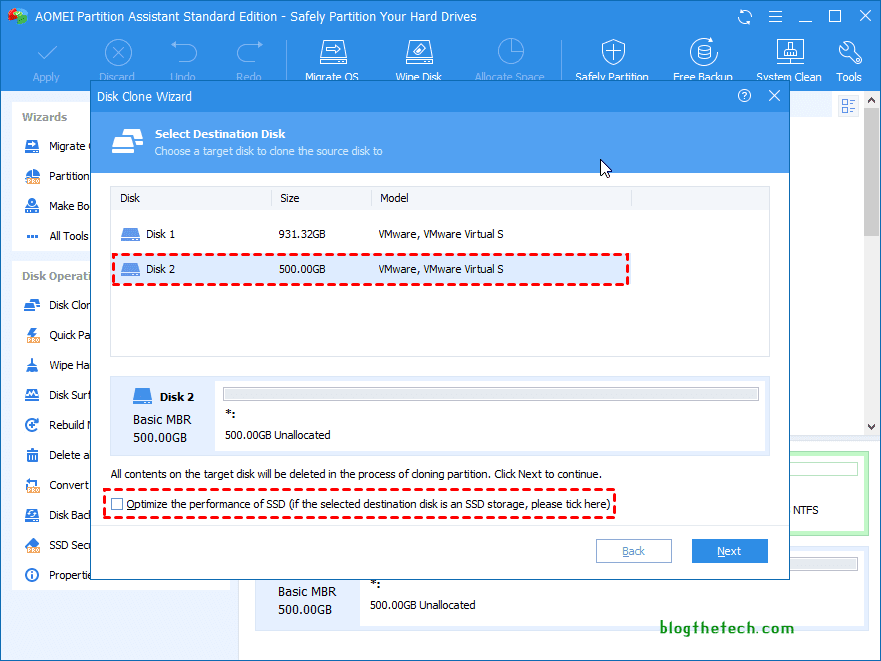This screenshot has width=881, height=661.
Task: Click the Next button
Action: [x=729, y=551]
